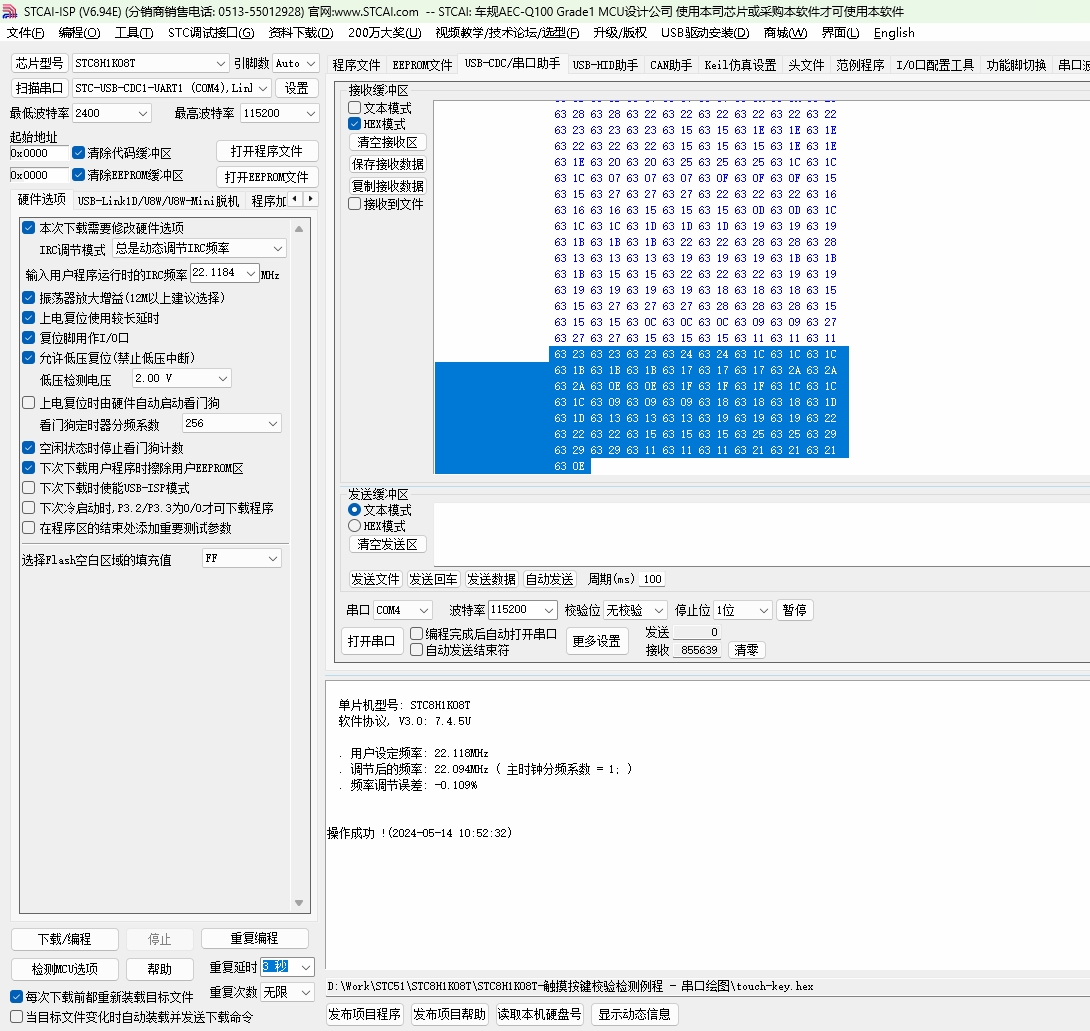This screenshot has width=1090, height=1031.
Task: Click 打开程序文件 button
Action: pos(267,152)
